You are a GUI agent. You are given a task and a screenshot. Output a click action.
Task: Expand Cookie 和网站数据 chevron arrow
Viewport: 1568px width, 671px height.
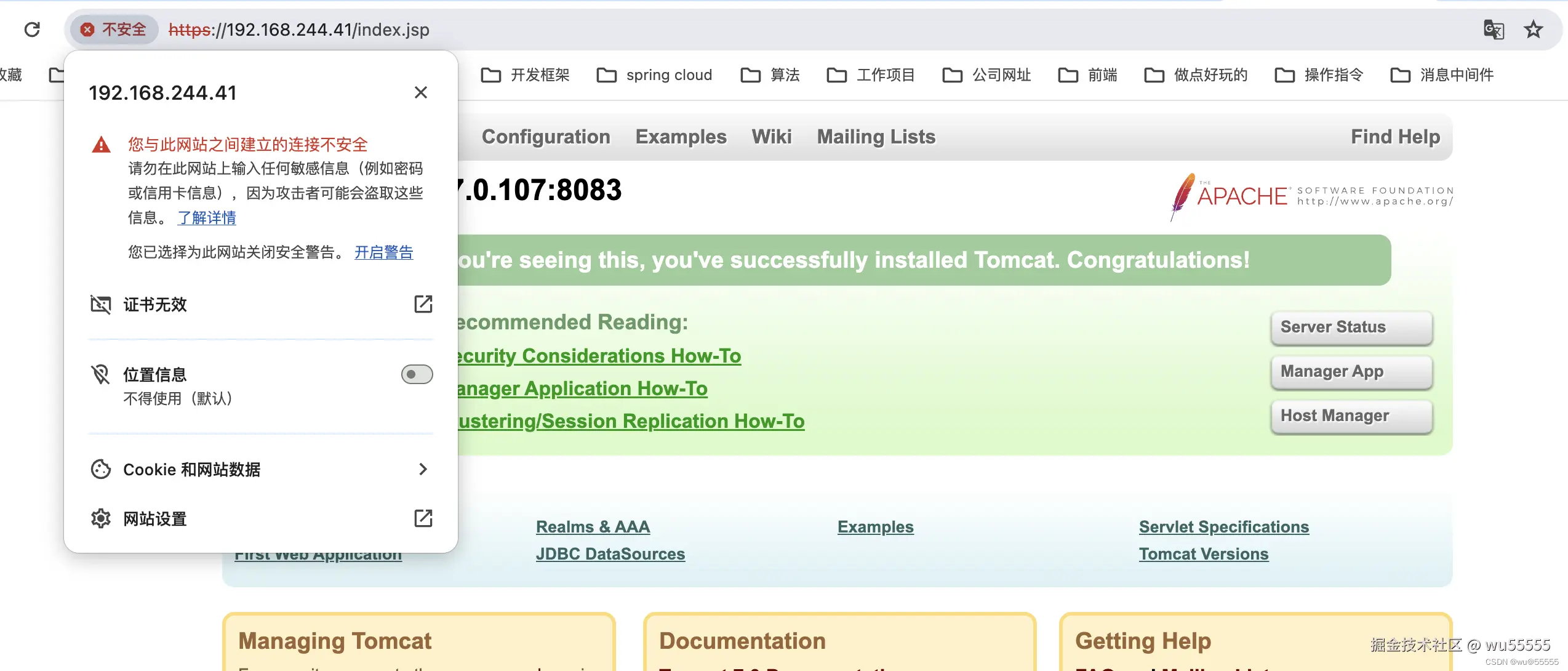click(423, 469)
